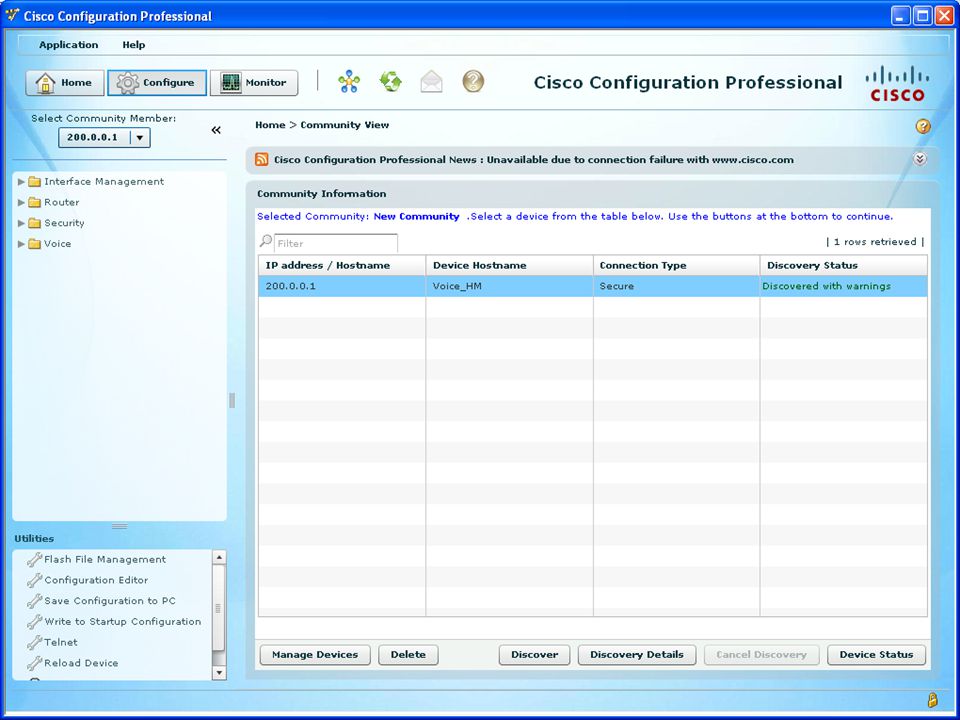Go to the Home view
Screen dimensions: 960x720
click(64, 83)
